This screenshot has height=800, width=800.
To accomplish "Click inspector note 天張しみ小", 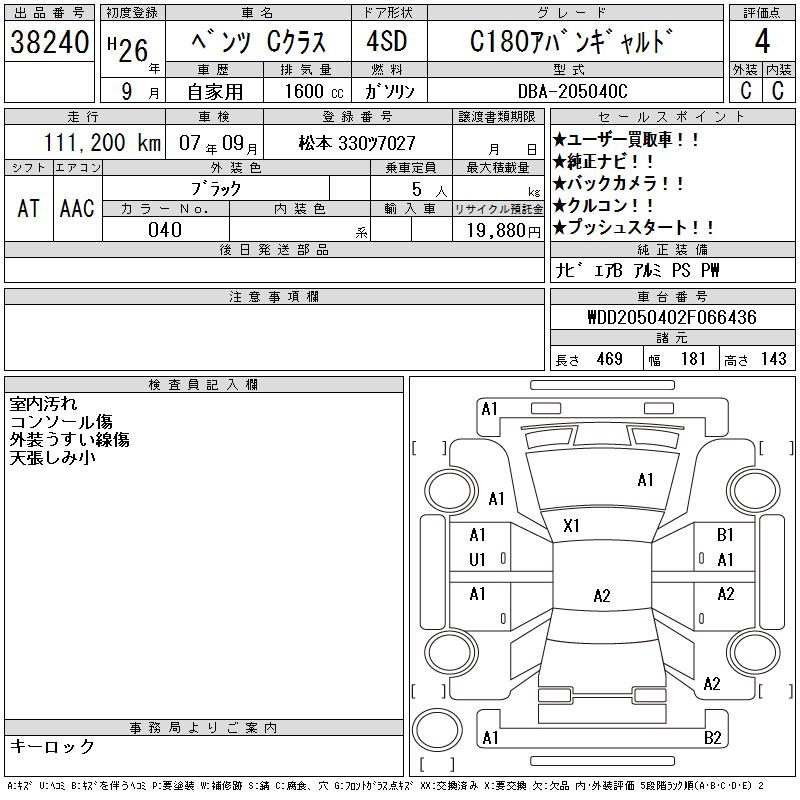I will 52,457.
